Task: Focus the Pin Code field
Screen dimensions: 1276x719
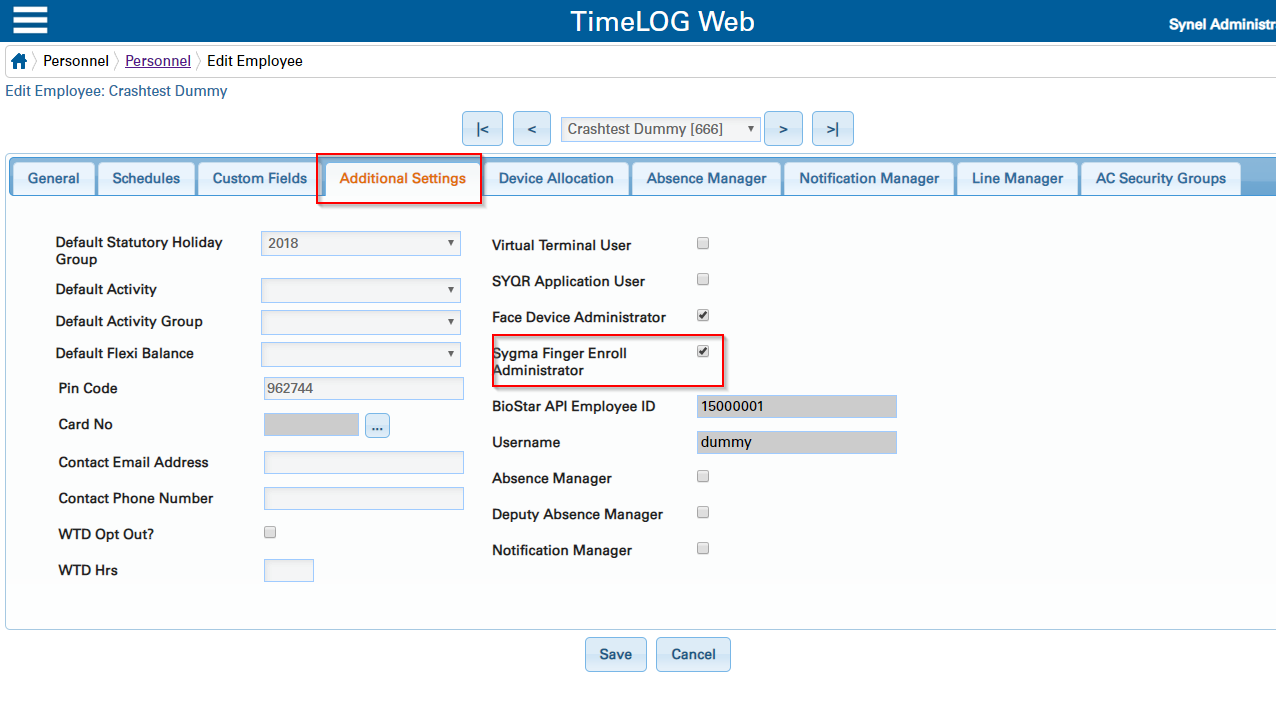Action: (364, 388)
